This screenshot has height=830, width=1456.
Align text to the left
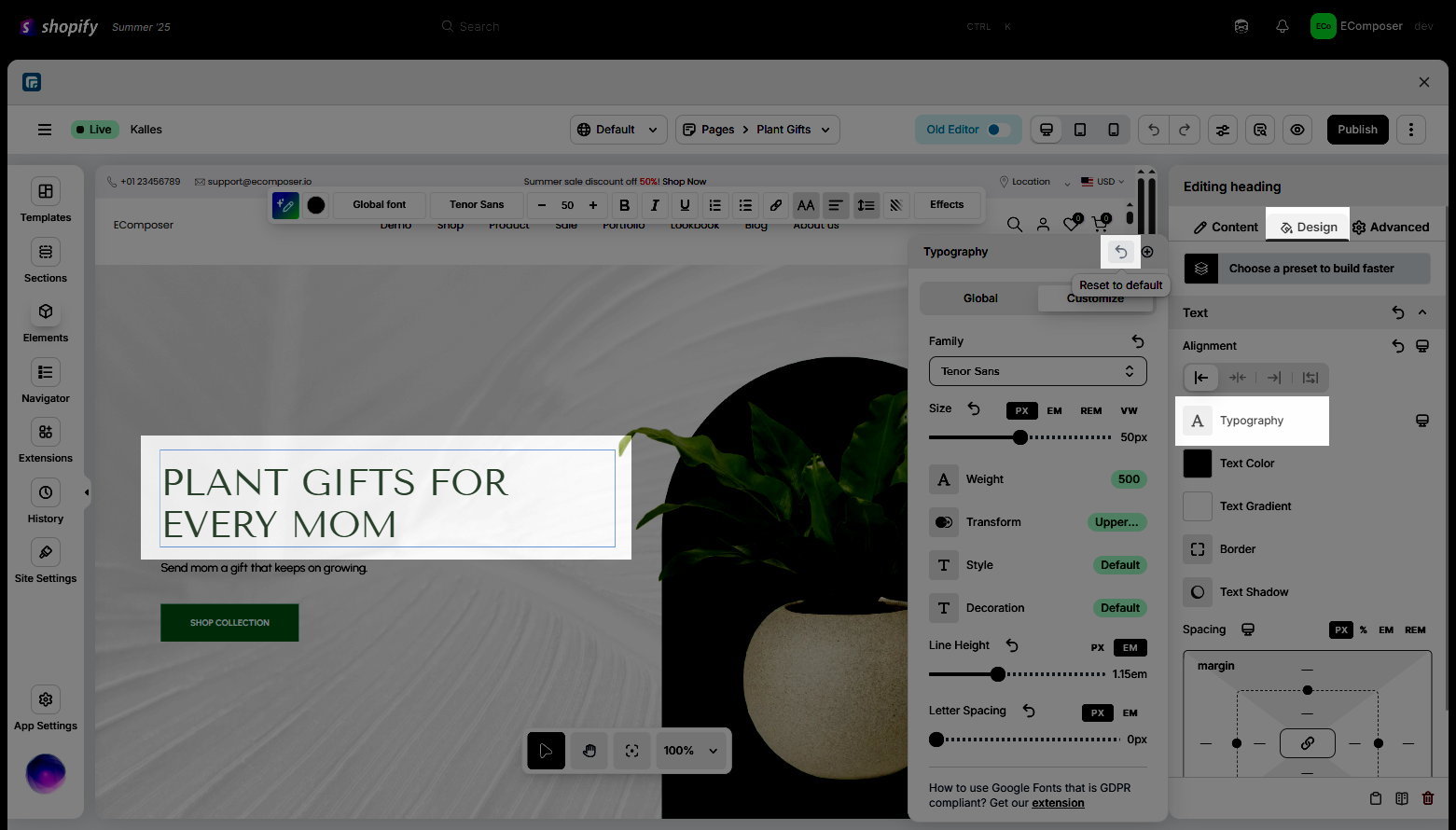1201,378
